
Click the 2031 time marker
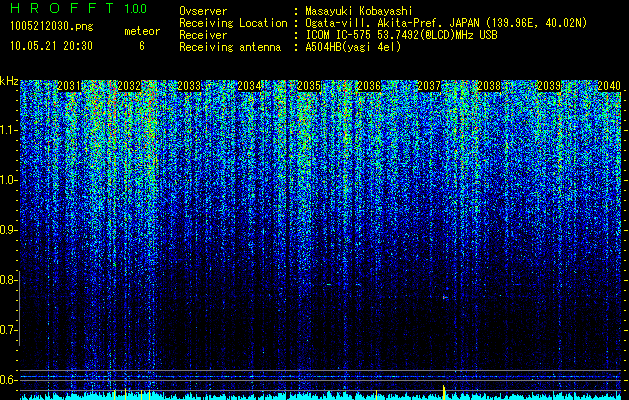coord(69,86)
